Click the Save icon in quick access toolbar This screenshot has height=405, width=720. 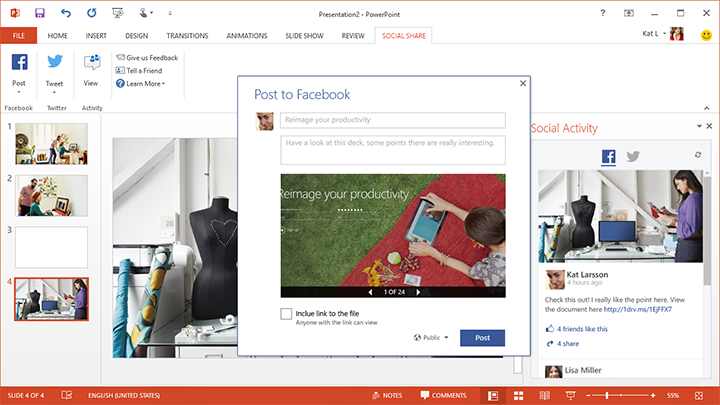[x=39, y=13]
